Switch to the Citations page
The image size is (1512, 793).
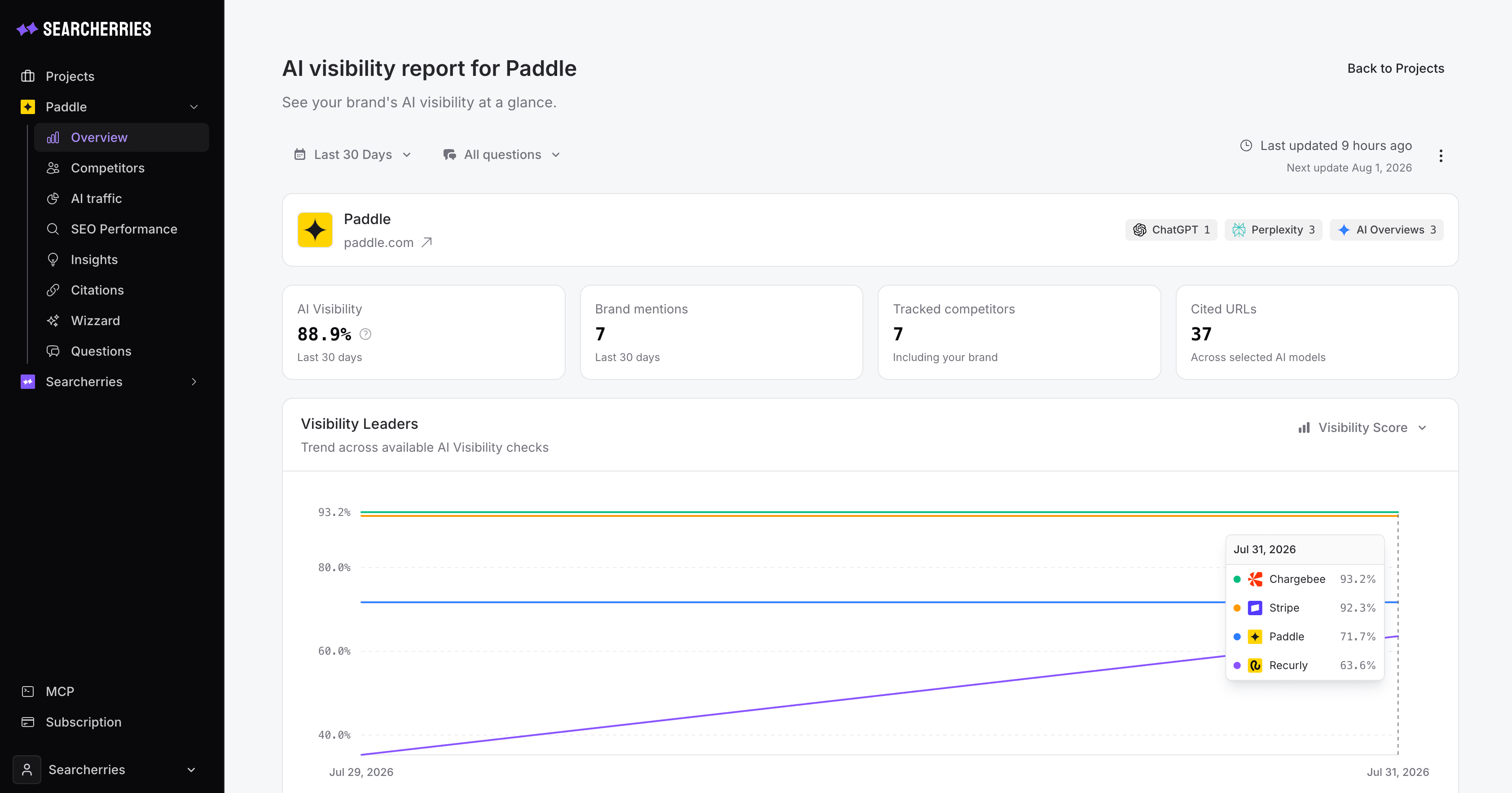[x=122, y=290]
